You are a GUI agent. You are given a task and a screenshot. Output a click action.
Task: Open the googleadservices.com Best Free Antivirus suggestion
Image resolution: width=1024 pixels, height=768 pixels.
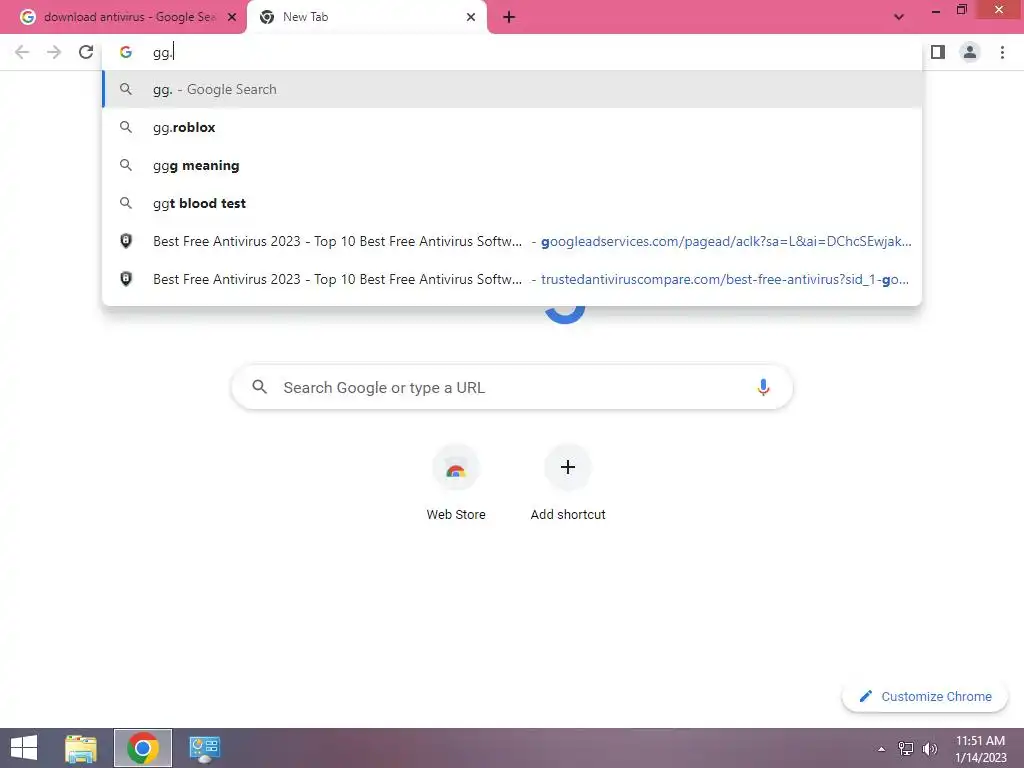[512, 241]
